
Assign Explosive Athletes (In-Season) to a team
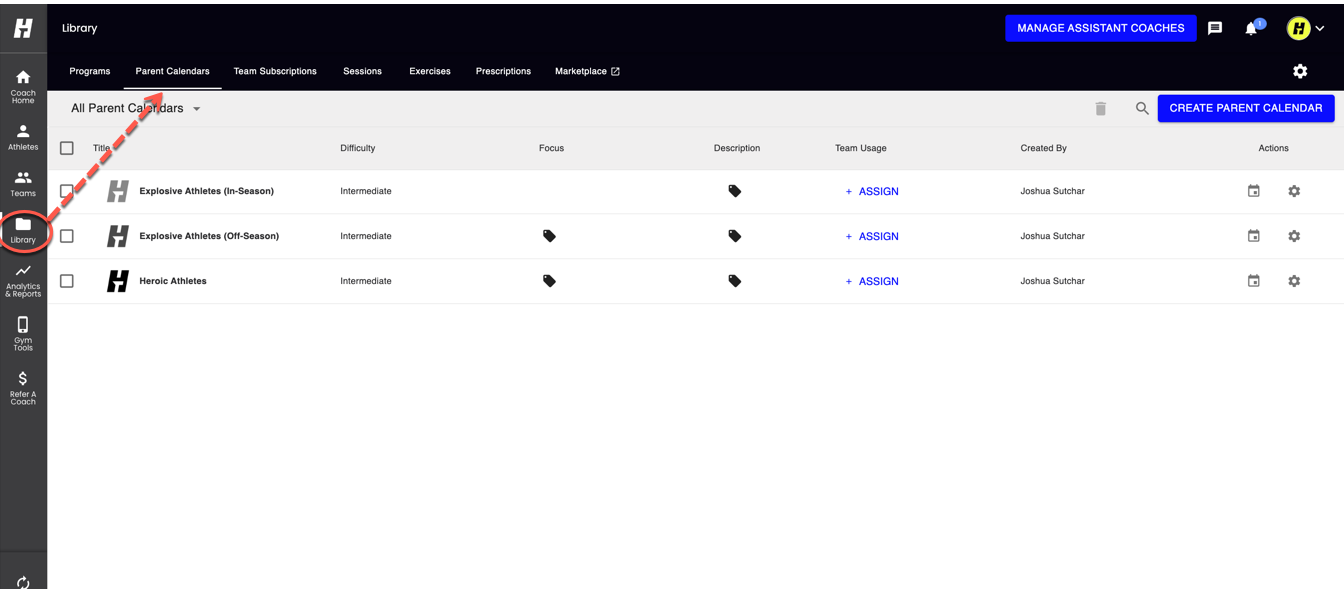pyautogui.click(x=872, y=191)
